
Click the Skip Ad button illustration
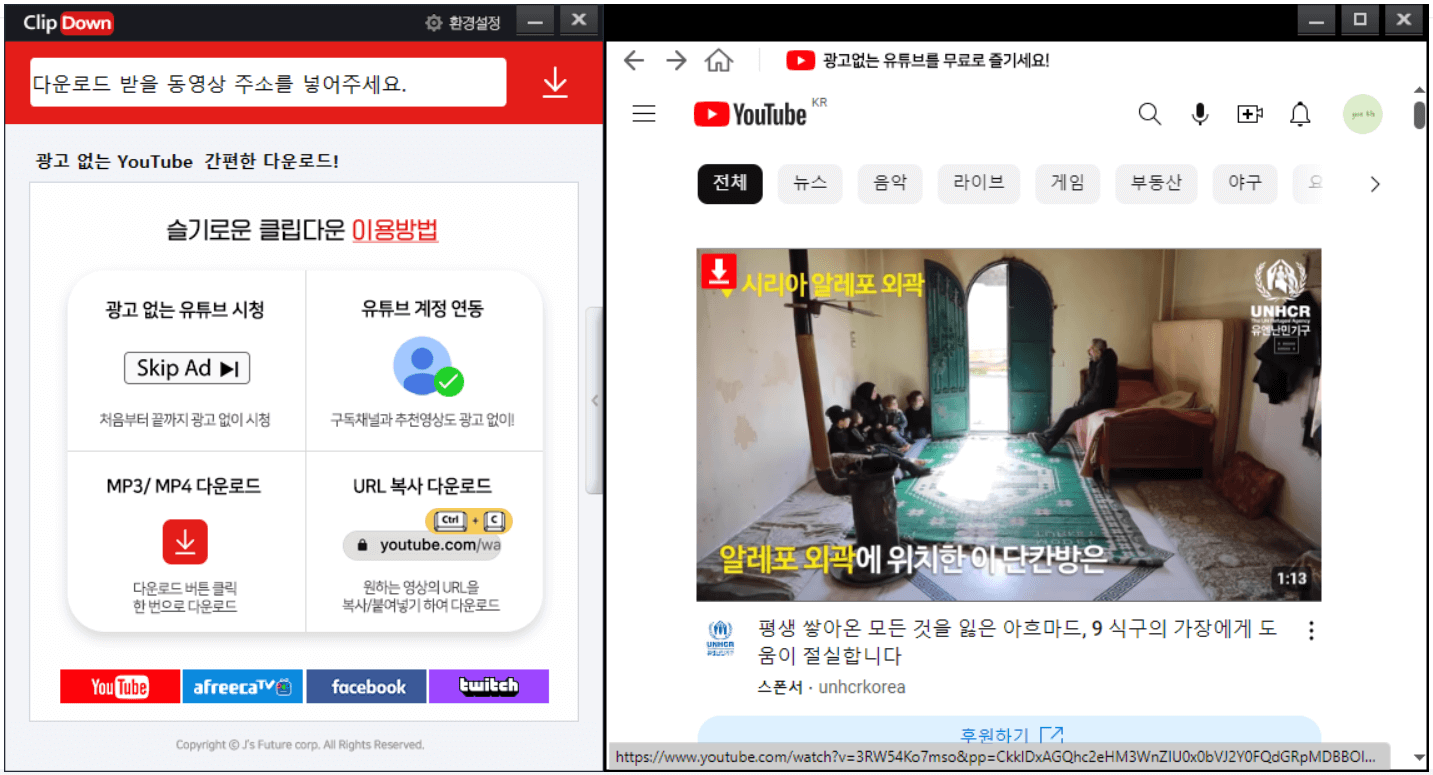[187, 368]
